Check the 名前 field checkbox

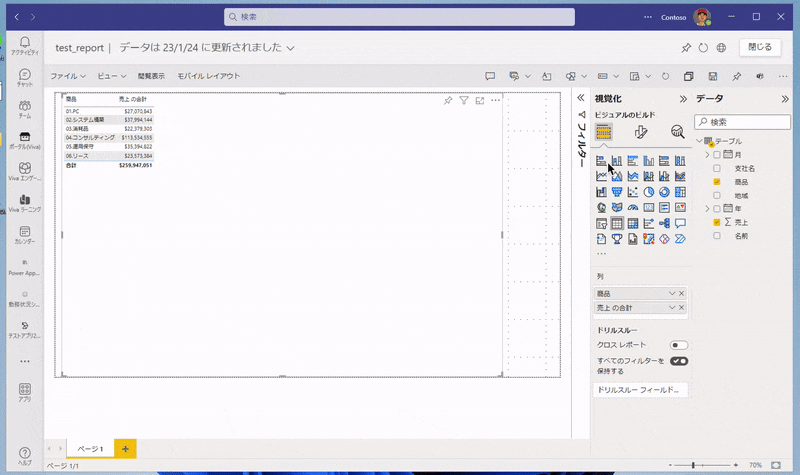tap(717, 236)
